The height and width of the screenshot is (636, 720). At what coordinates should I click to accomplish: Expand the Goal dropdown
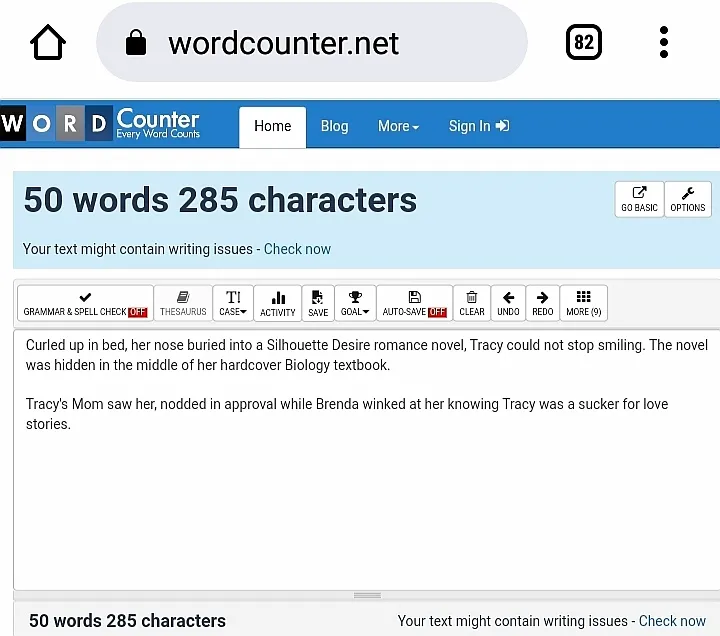pyautogui.click(x=355, y=303)
